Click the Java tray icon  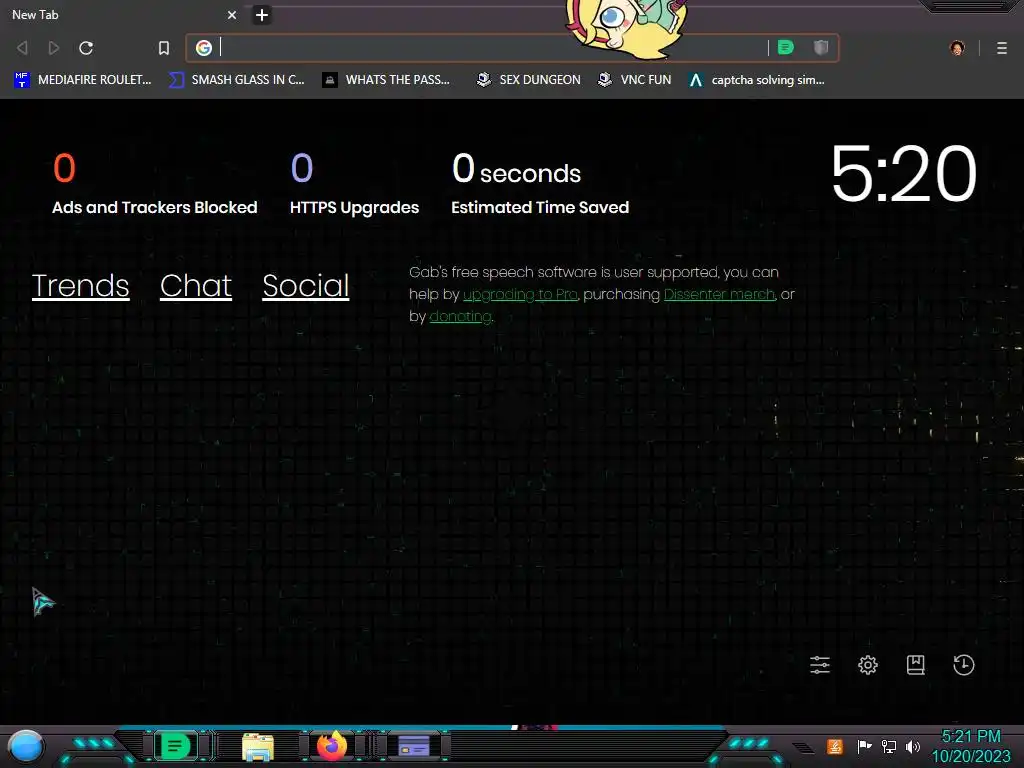point(835,746)
